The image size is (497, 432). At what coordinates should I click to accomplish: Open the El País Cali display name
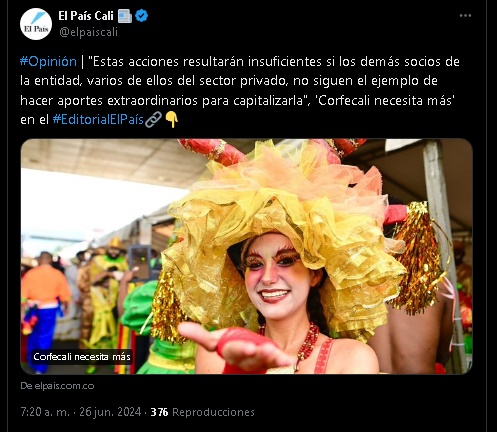pyautogui.click(x=86, y=16)
